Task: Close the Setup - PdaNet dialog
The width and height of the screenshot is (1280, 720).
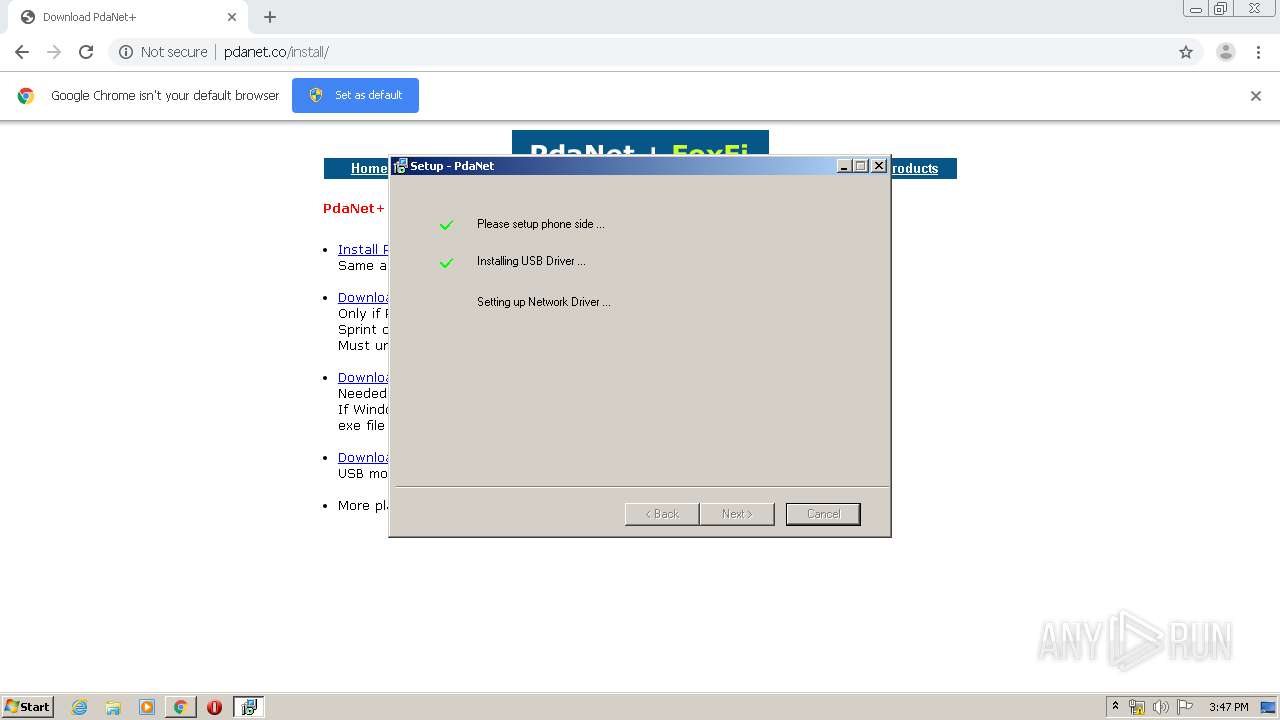Action: [879, 166]
